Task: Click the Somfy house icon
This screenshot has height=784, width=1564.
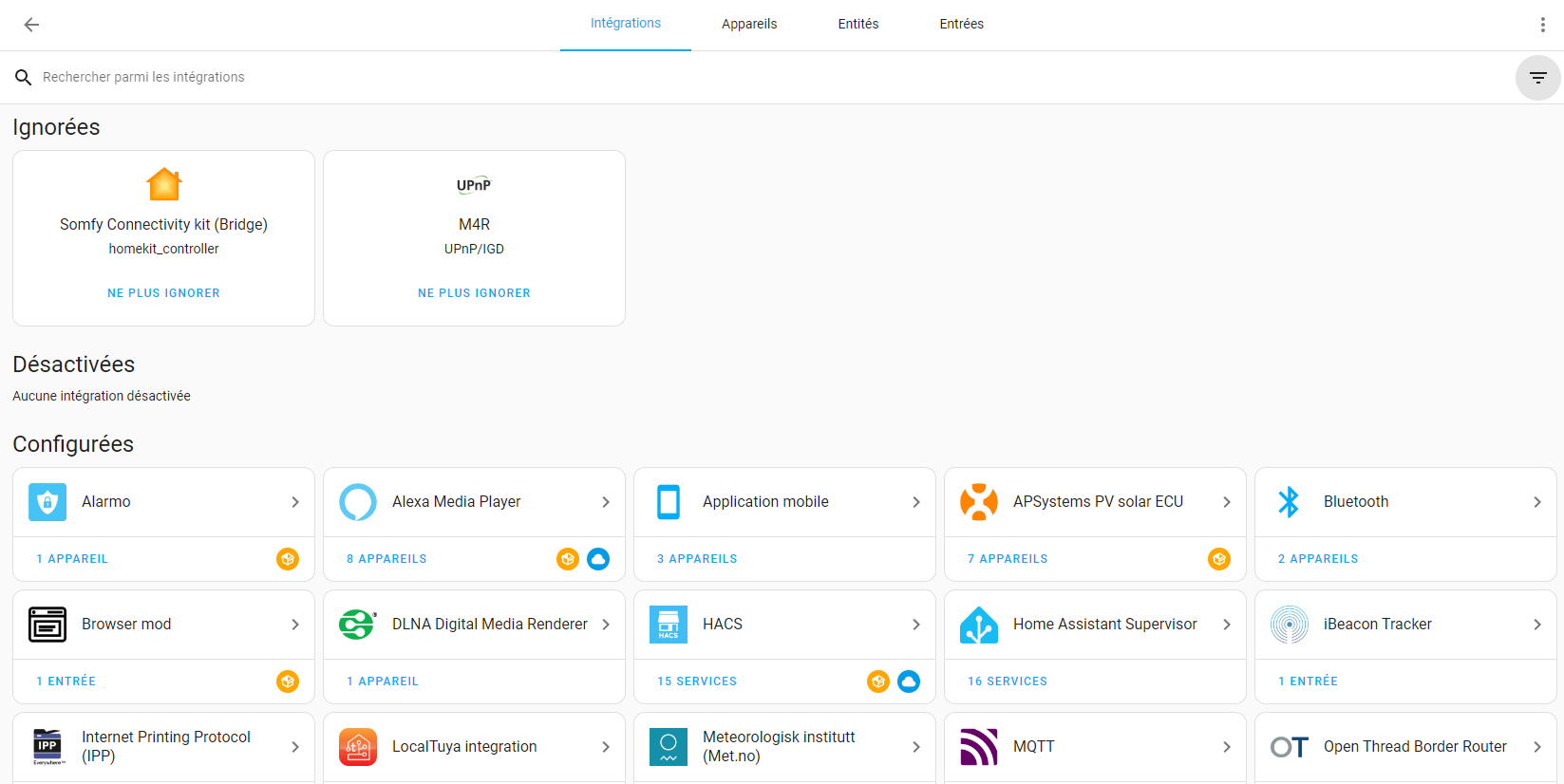Action: pos(164,184)
